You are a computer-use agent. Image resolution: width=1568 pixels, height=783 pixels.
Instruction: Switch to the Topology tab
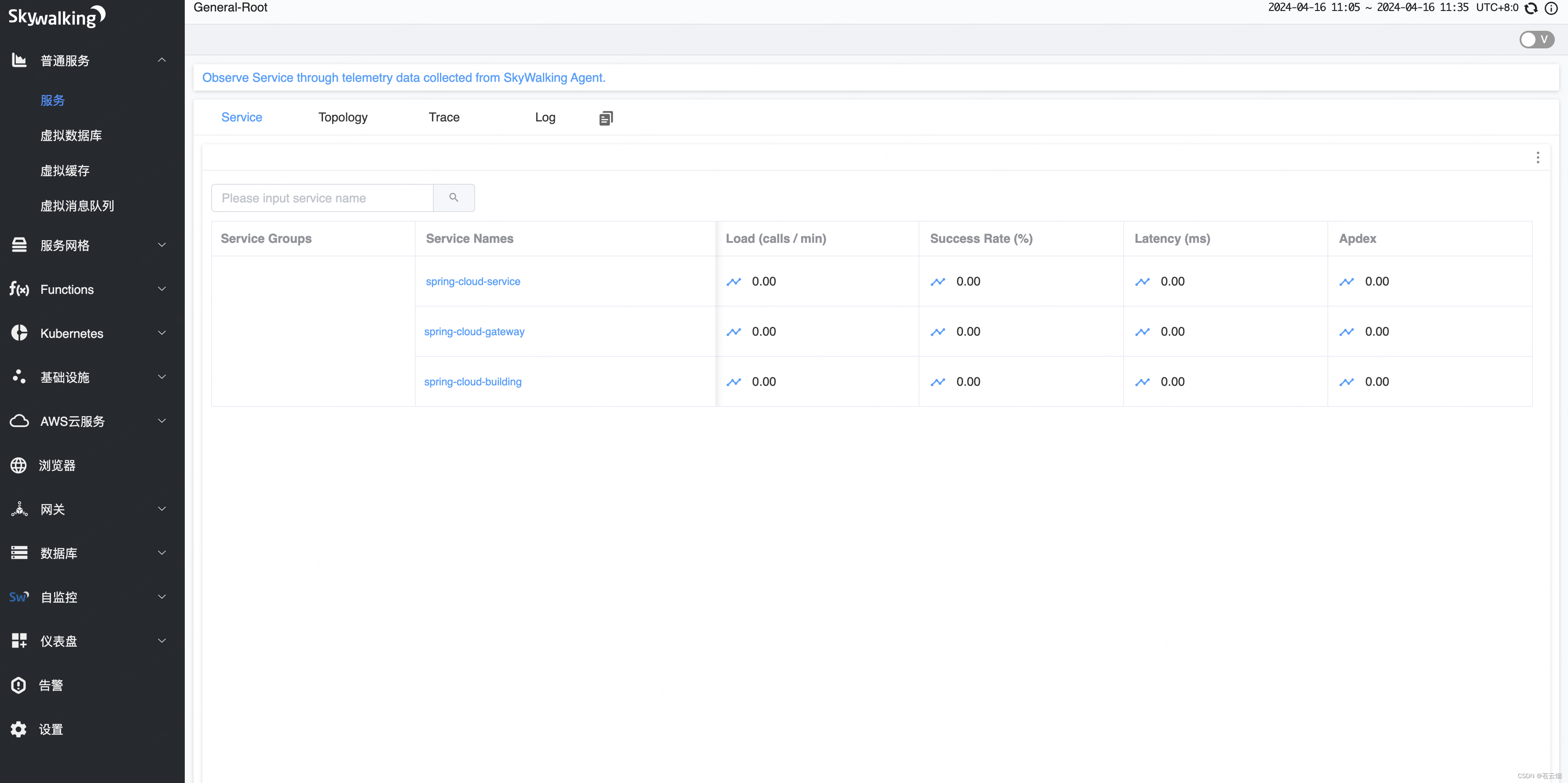tap(343, 117)
